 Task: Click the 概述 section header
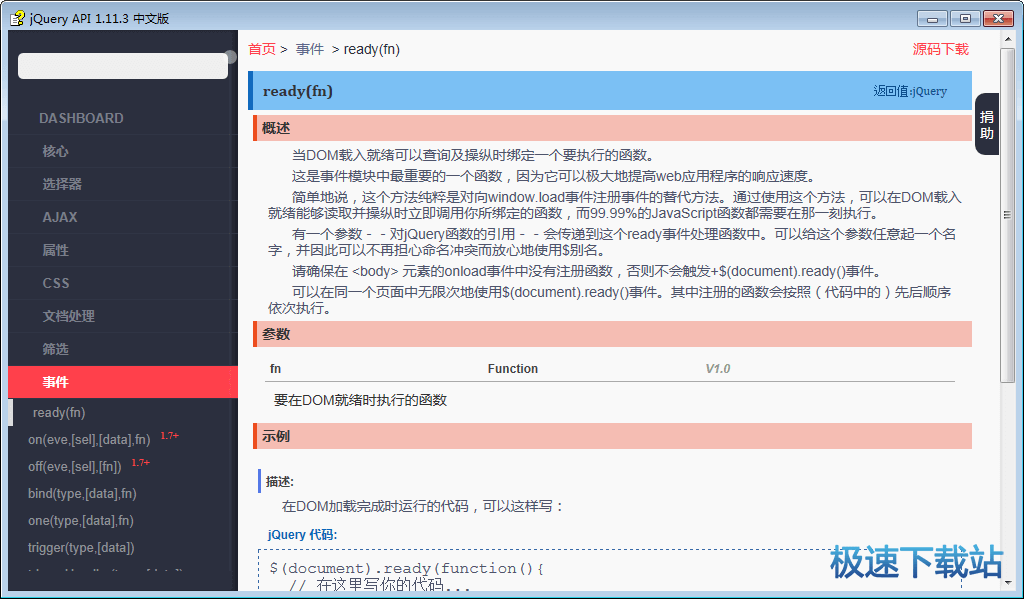click(613, 128)
